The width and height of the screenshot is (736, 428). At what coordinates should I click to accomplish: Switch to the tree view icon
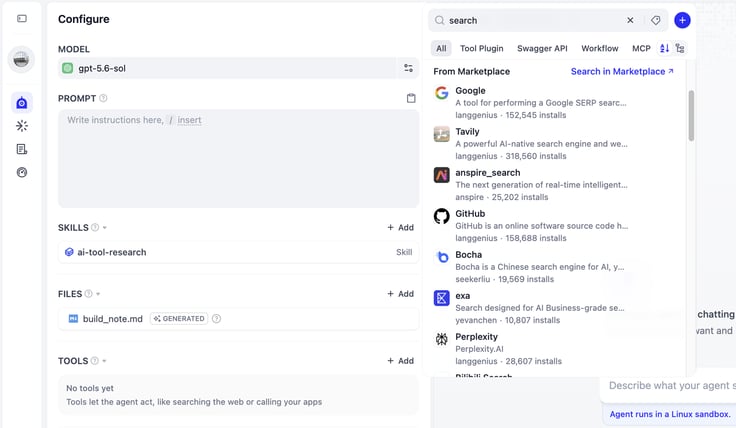680,48
